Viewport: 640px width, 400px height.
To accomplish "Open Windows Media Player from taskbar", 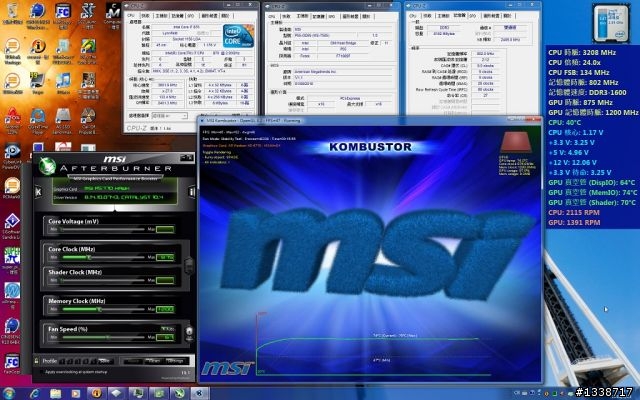I will click(76, 393).
